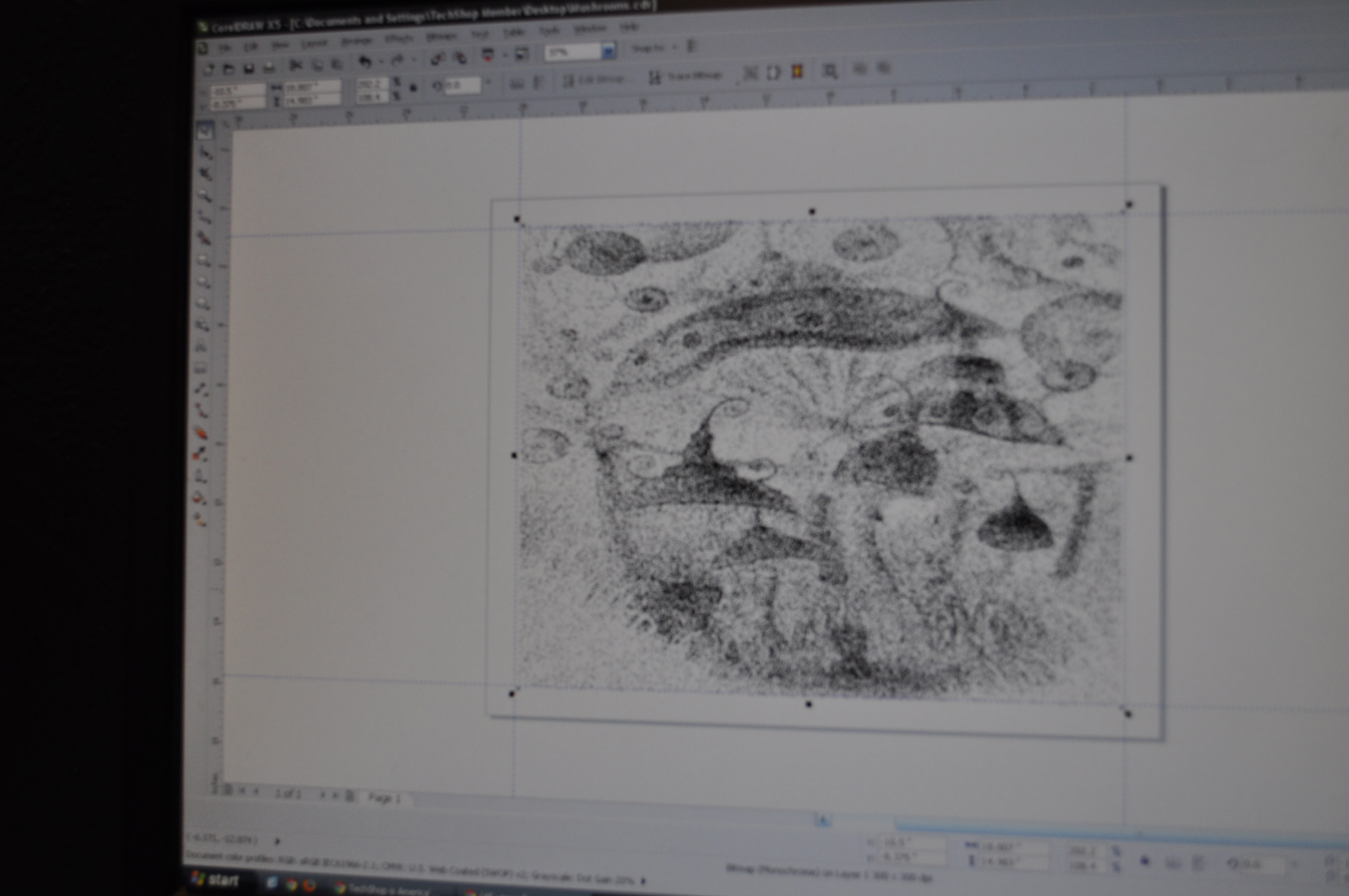Screen dimensions: 1349x896
Task: Click the Print icon in toolbar
Action: [269, 69]
